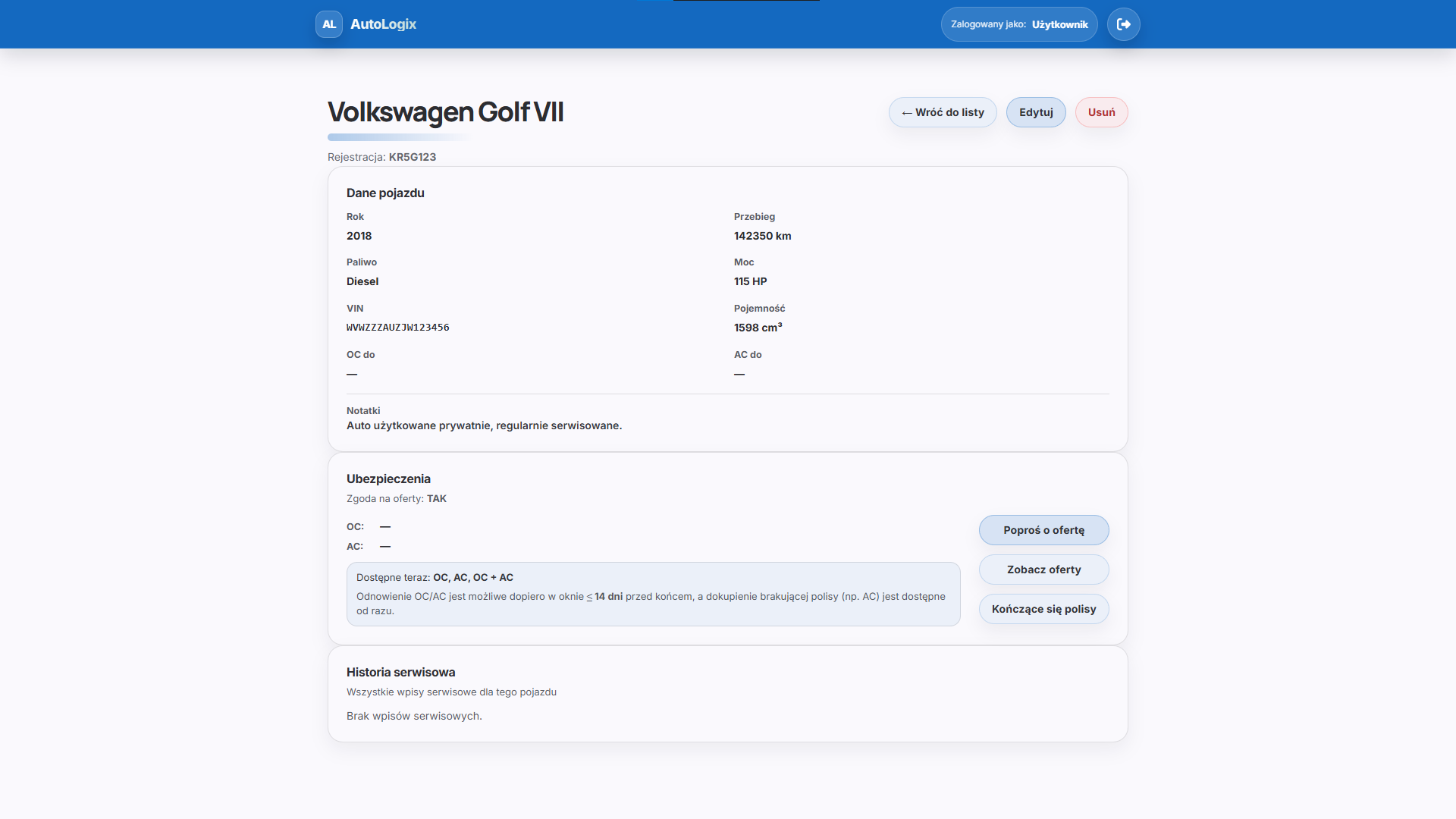
Task: Select the Volkswagen Golf VII heading
Action: click(445, 112)
